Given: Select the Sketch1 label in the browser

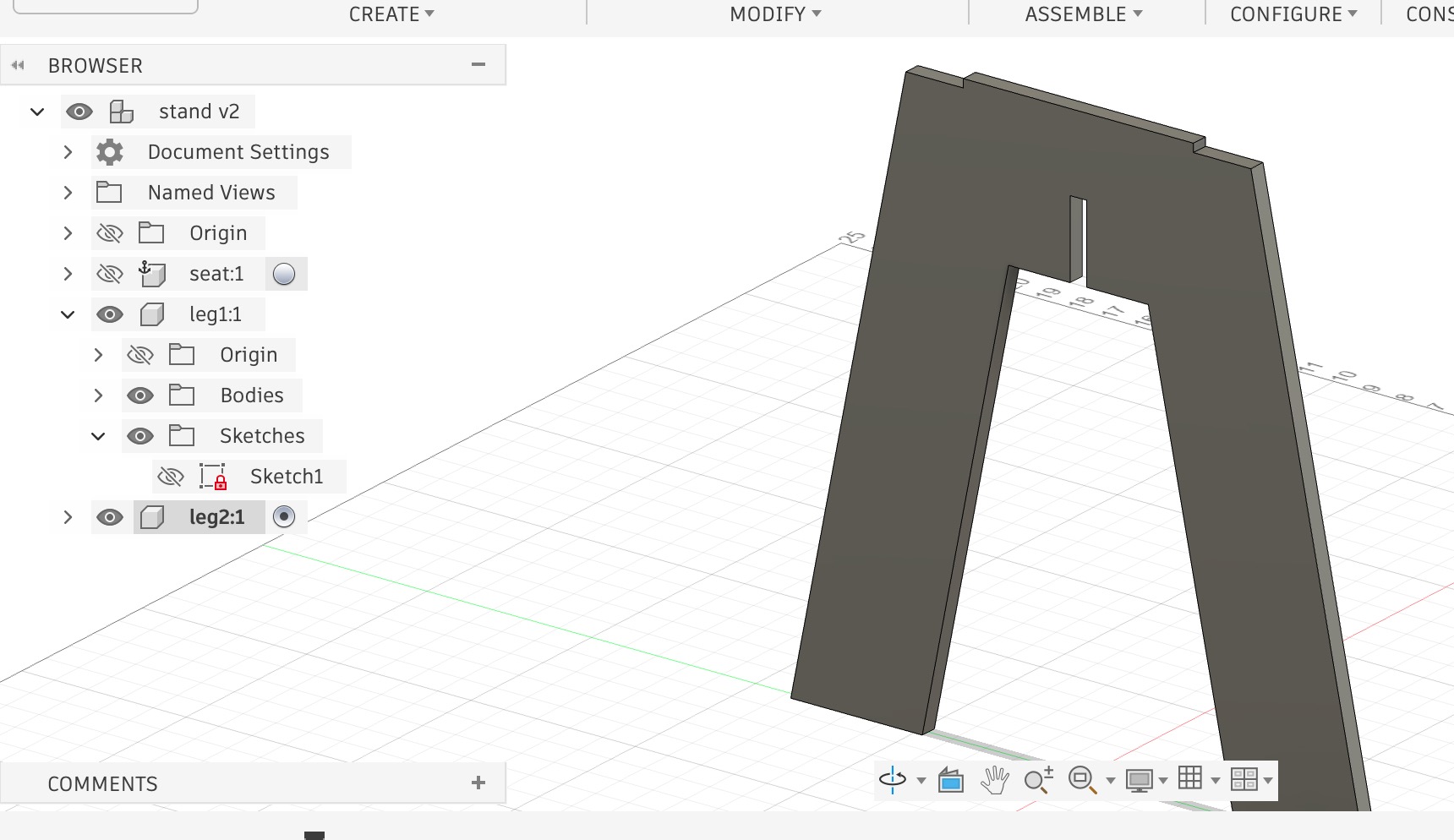Looking at the screenshot, I should [x=287, y=477].
